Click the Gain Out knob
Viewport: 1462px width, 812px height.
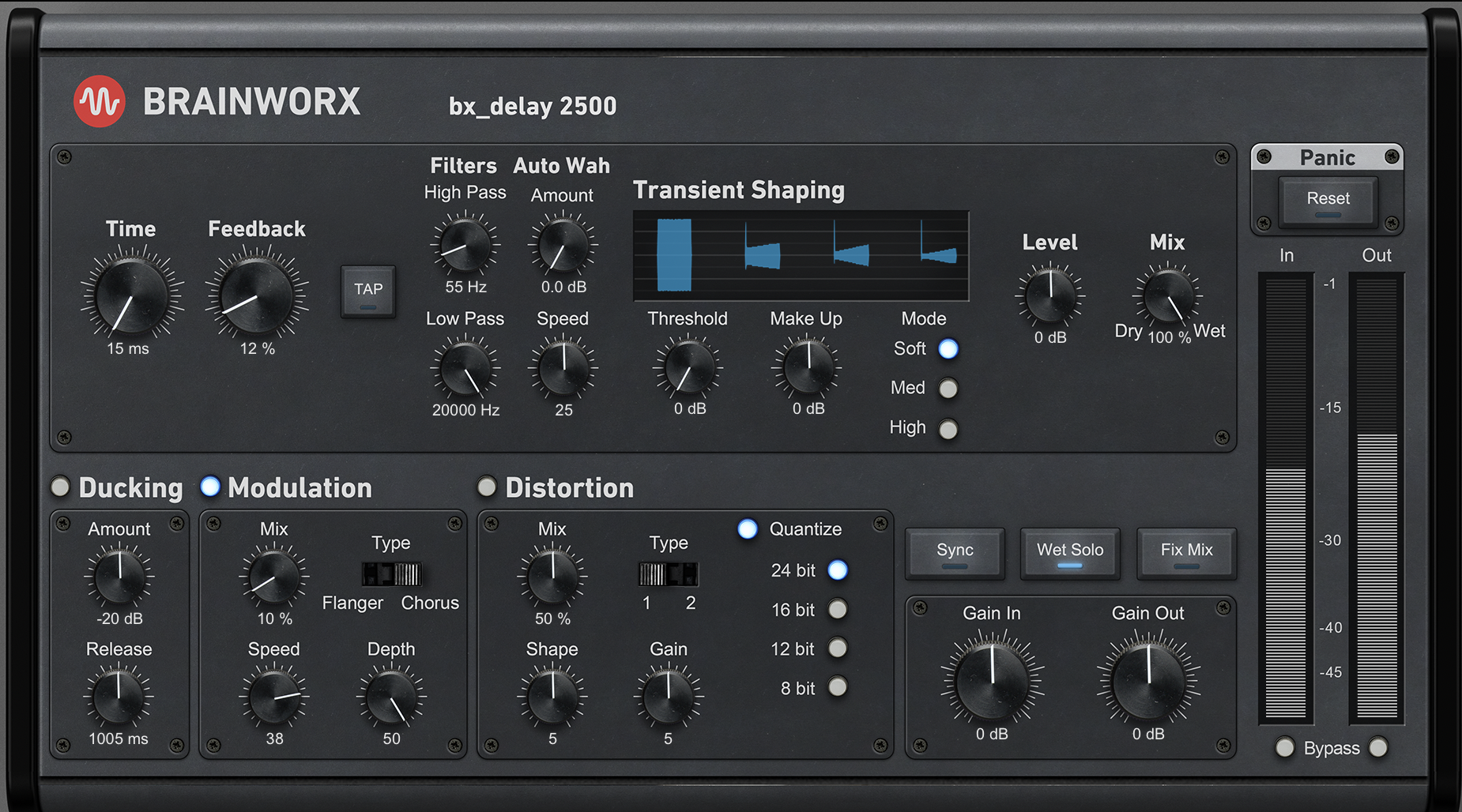coord(1148,680)
